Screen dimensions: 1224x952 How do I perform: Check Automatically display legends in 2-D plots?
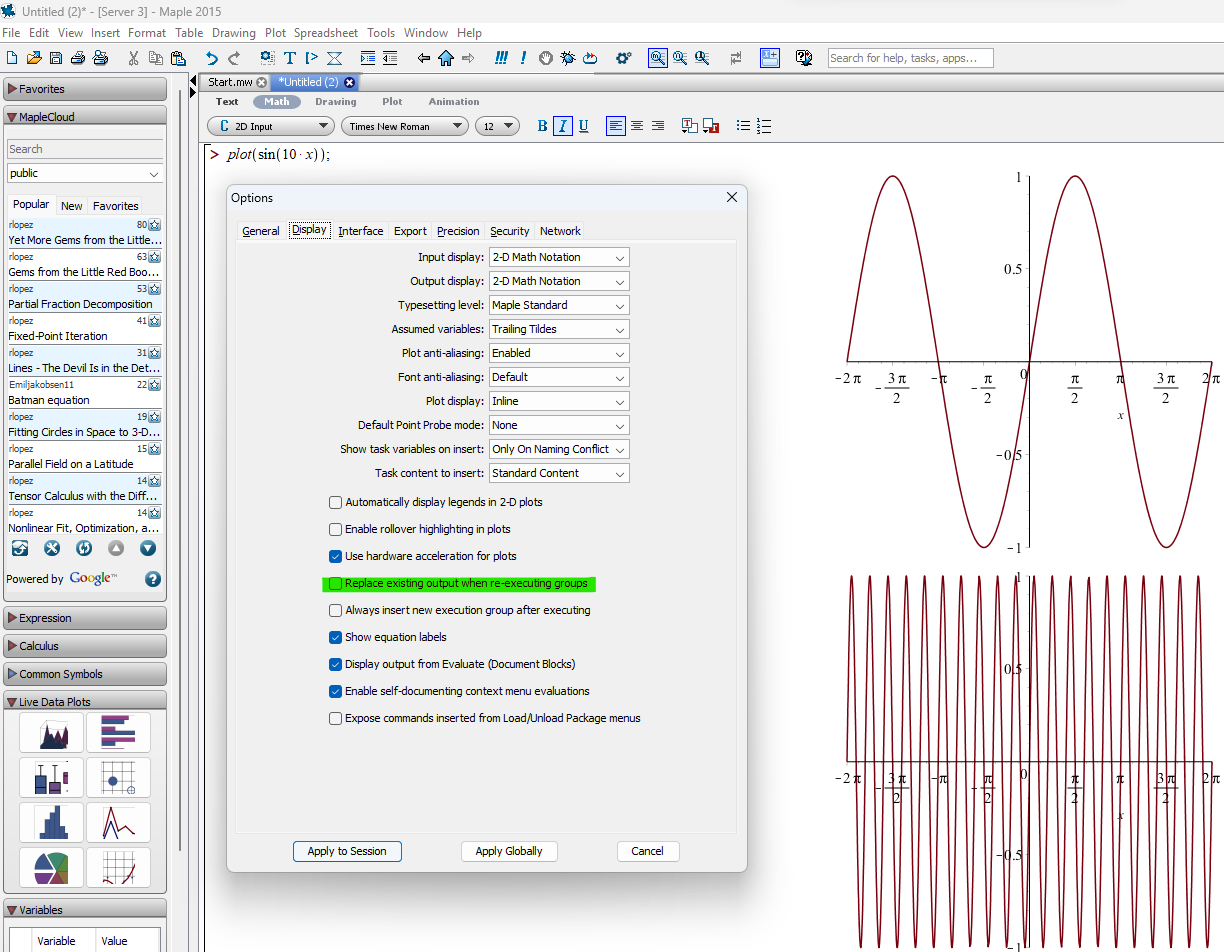tap(336, 502)
